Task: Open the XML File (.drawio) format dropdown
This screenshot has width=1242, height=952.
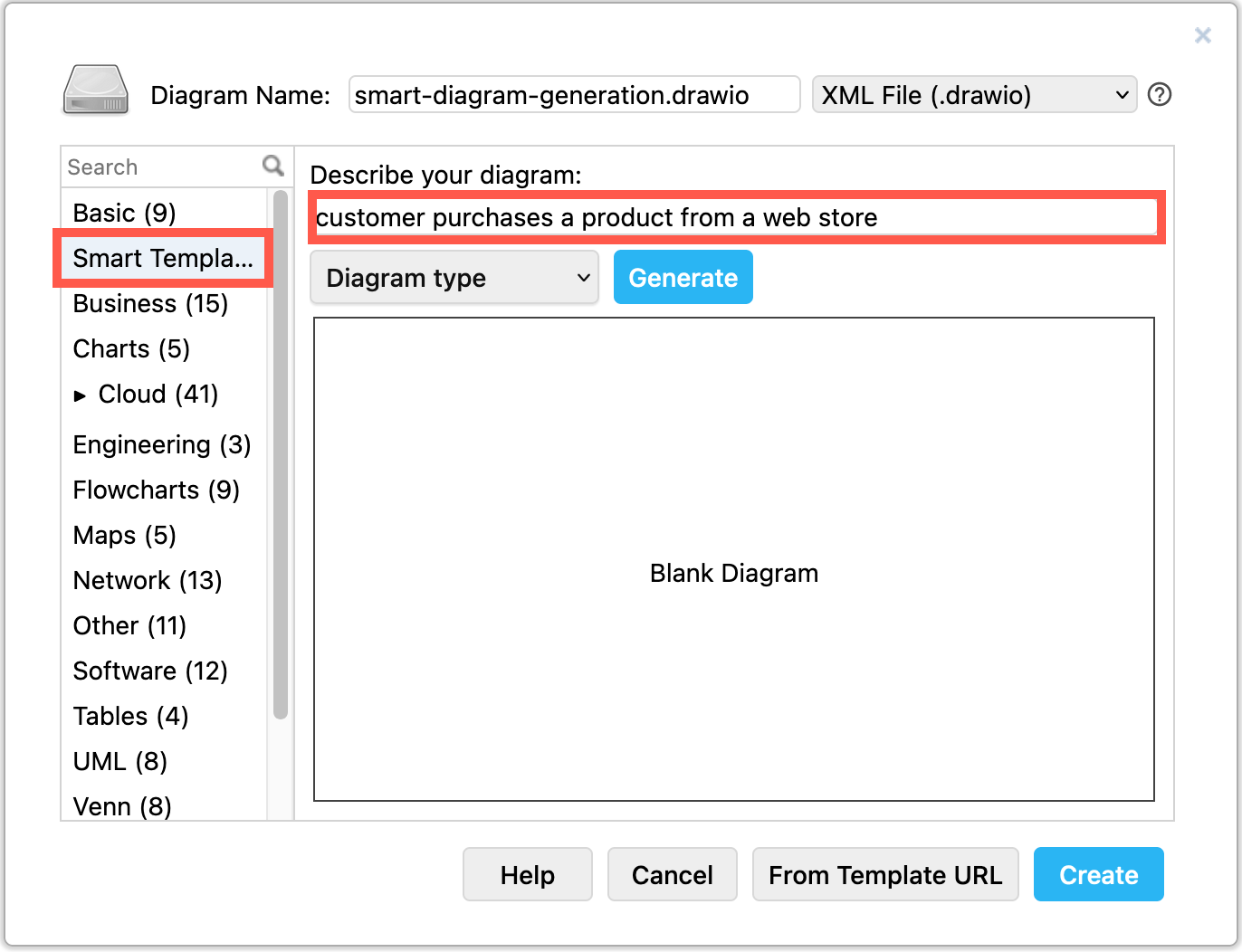Action: pos(974,94)
